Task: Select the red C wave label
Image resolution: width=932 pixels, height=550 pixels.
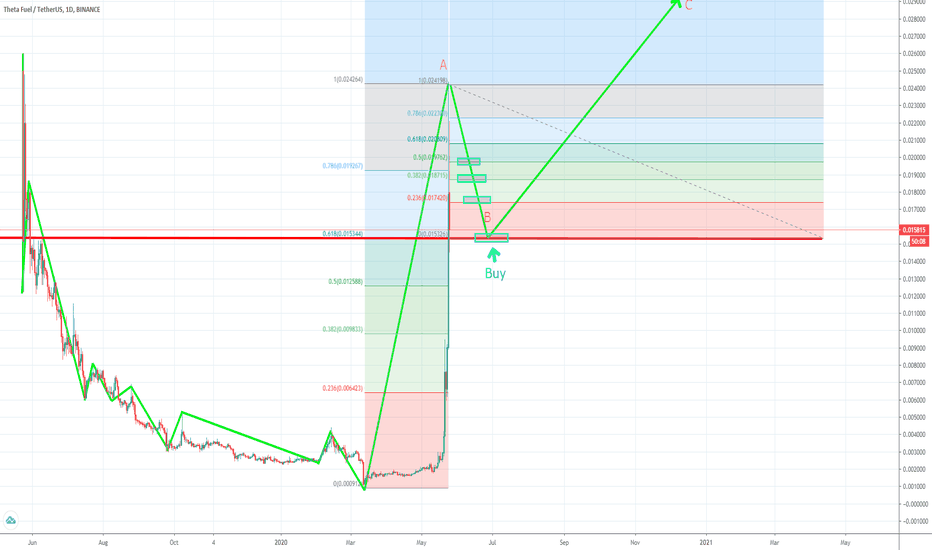Action: point(689,5)
